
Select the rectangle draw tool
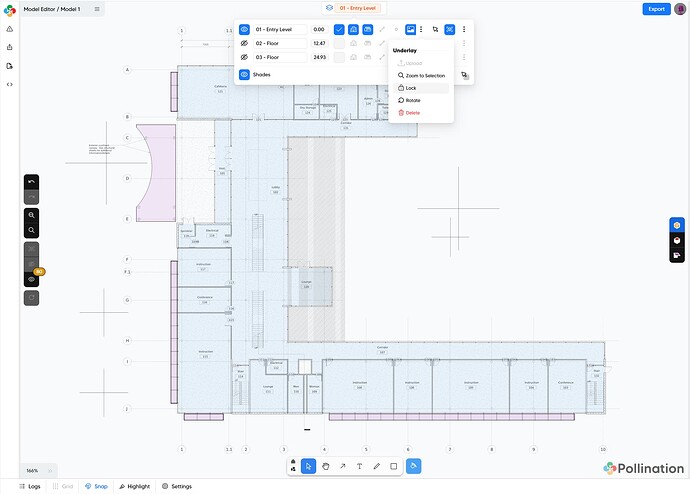pyautogui.click(x=393, y=466)
